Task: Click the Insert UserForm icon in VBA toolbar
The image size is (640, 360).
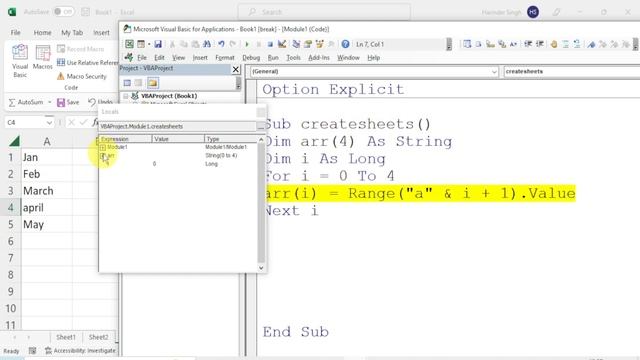Action: pos(141,44)
